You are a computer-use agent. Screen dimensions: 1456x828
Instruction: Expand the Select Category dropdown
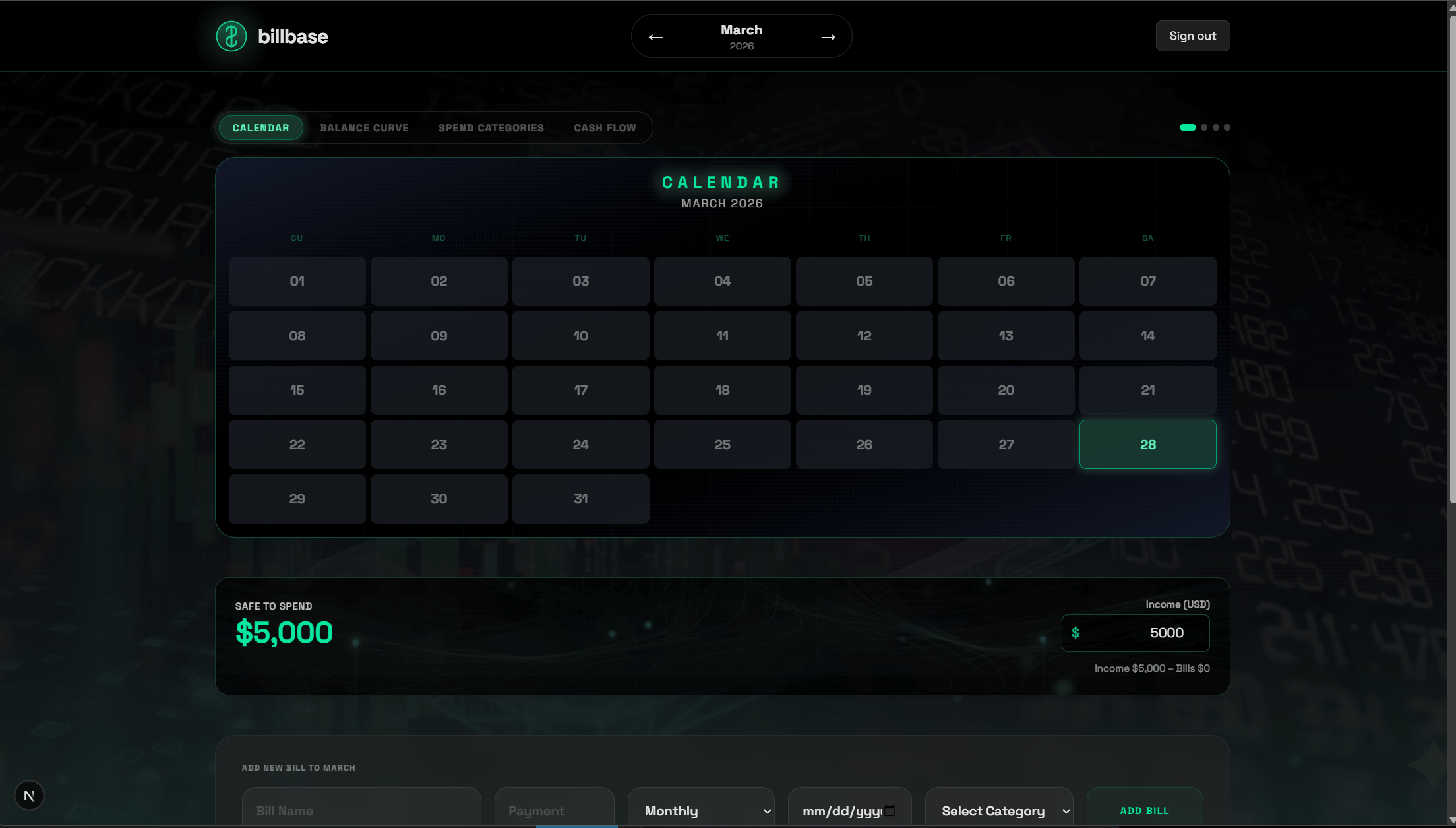(x=998, y=811)
